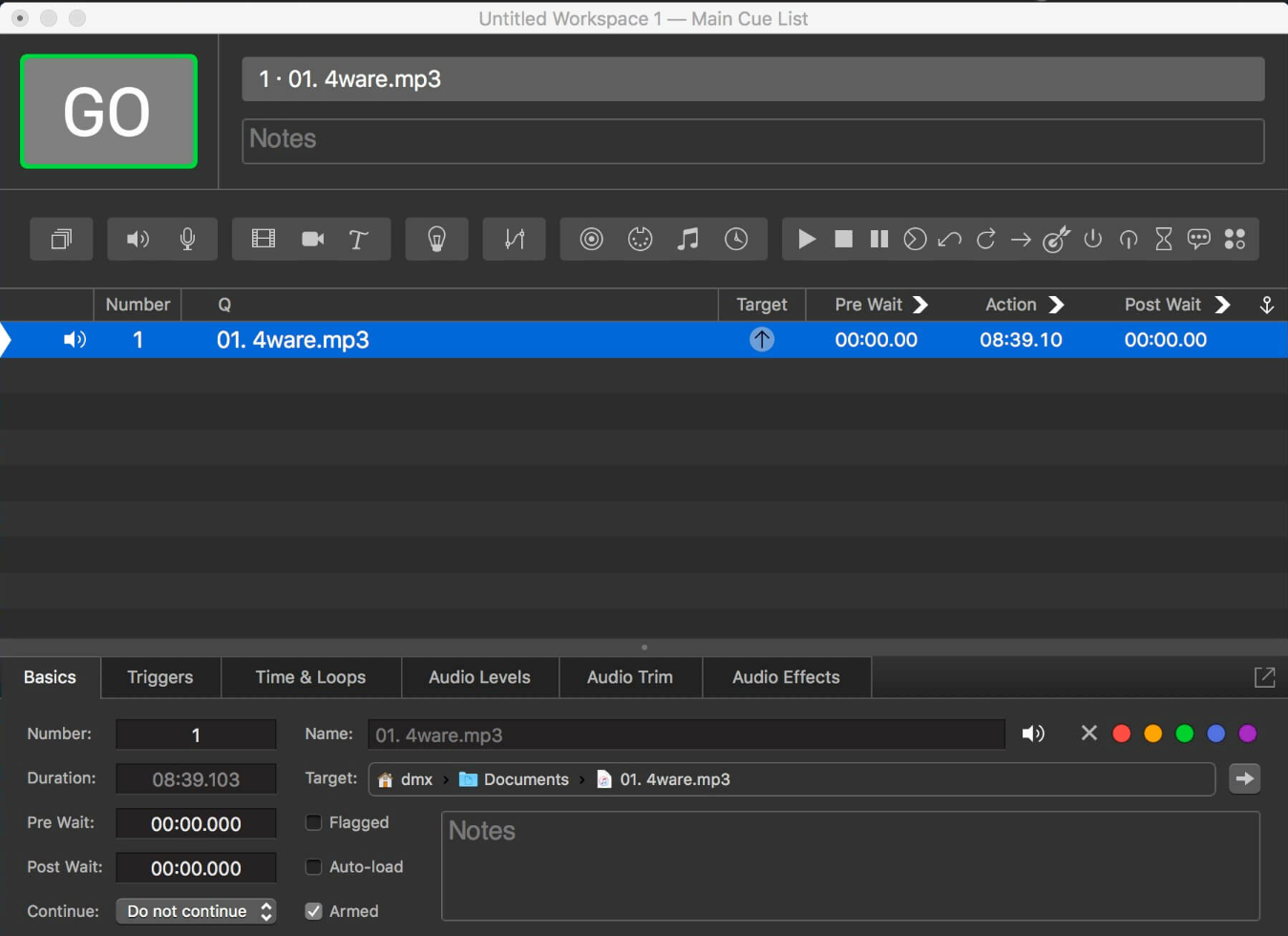The height and width of the screenshot is (936, 1288).
Task: Click the cue title field at the top
Action: point(753,79)
